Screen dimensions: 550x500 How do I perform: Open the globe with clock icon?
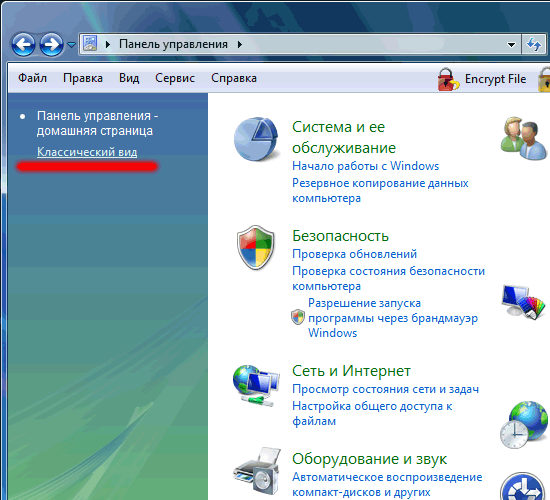point(524,425)
